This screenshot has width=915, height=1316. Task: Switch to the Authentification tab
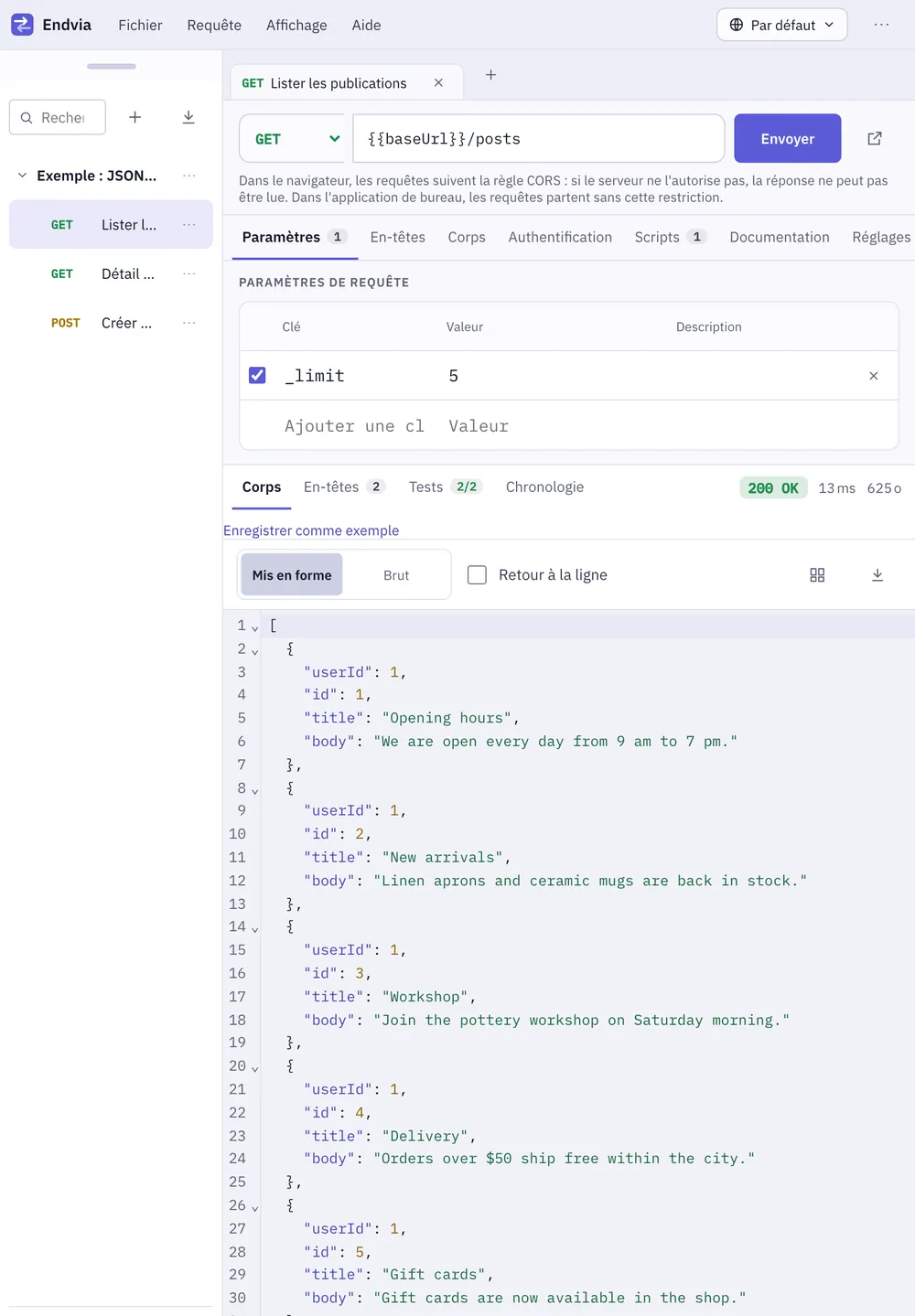(560, 237)
